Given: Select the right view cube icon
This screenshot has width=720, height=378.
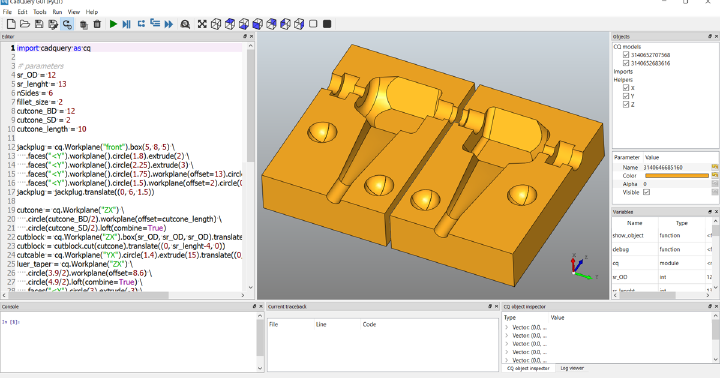Looking at the screenshot, I should [299, 24].
